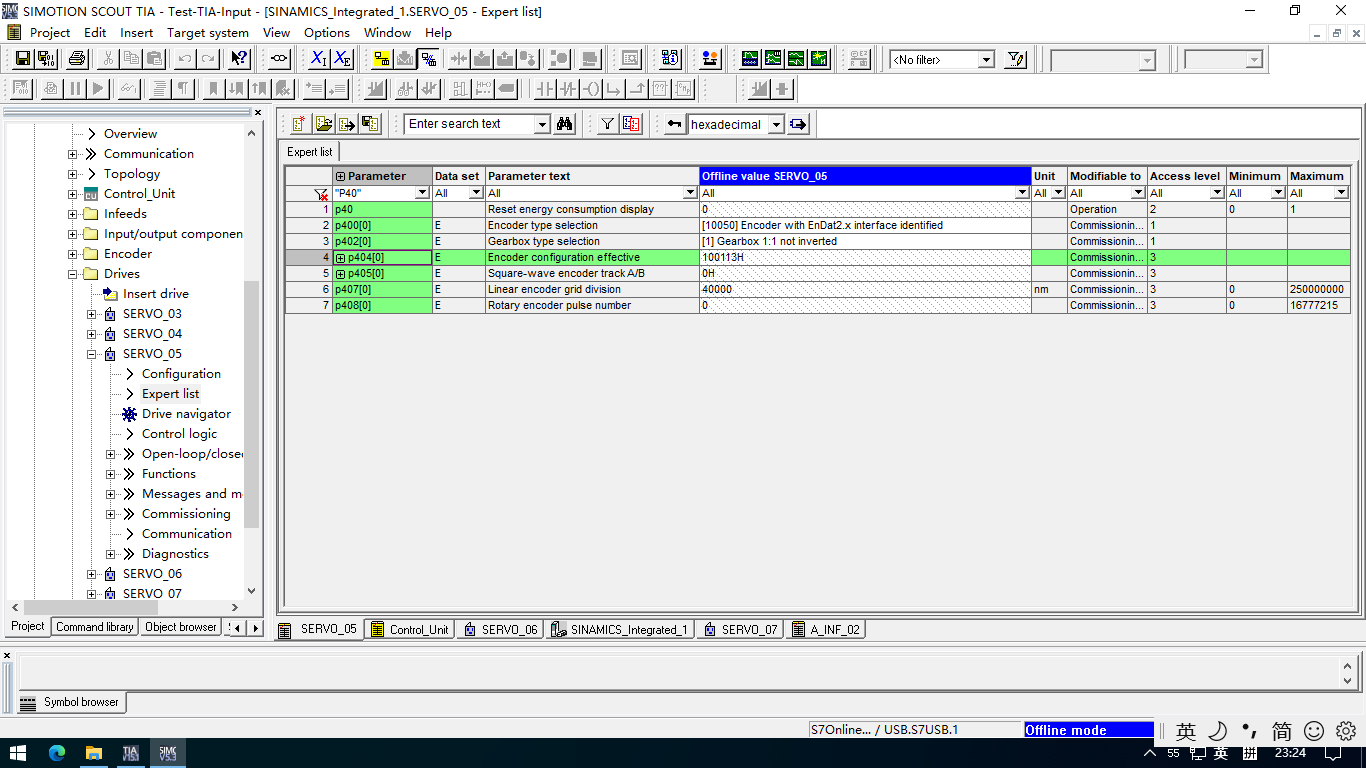
Task: Expand the p404[0] parameter bits
Action: pos(341,258)
